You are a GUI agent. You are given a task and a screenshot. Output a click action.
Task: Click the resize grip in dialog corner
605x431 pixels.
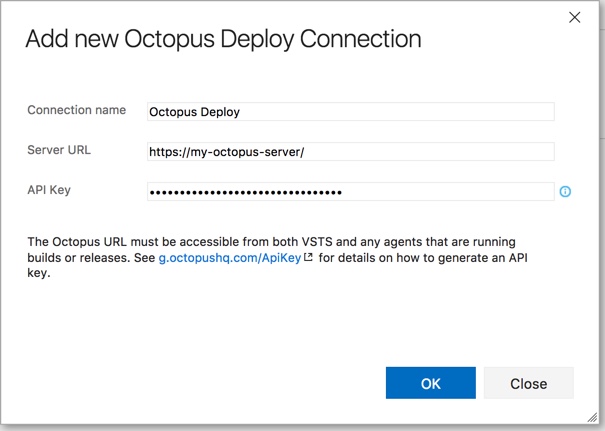[592, 417]
